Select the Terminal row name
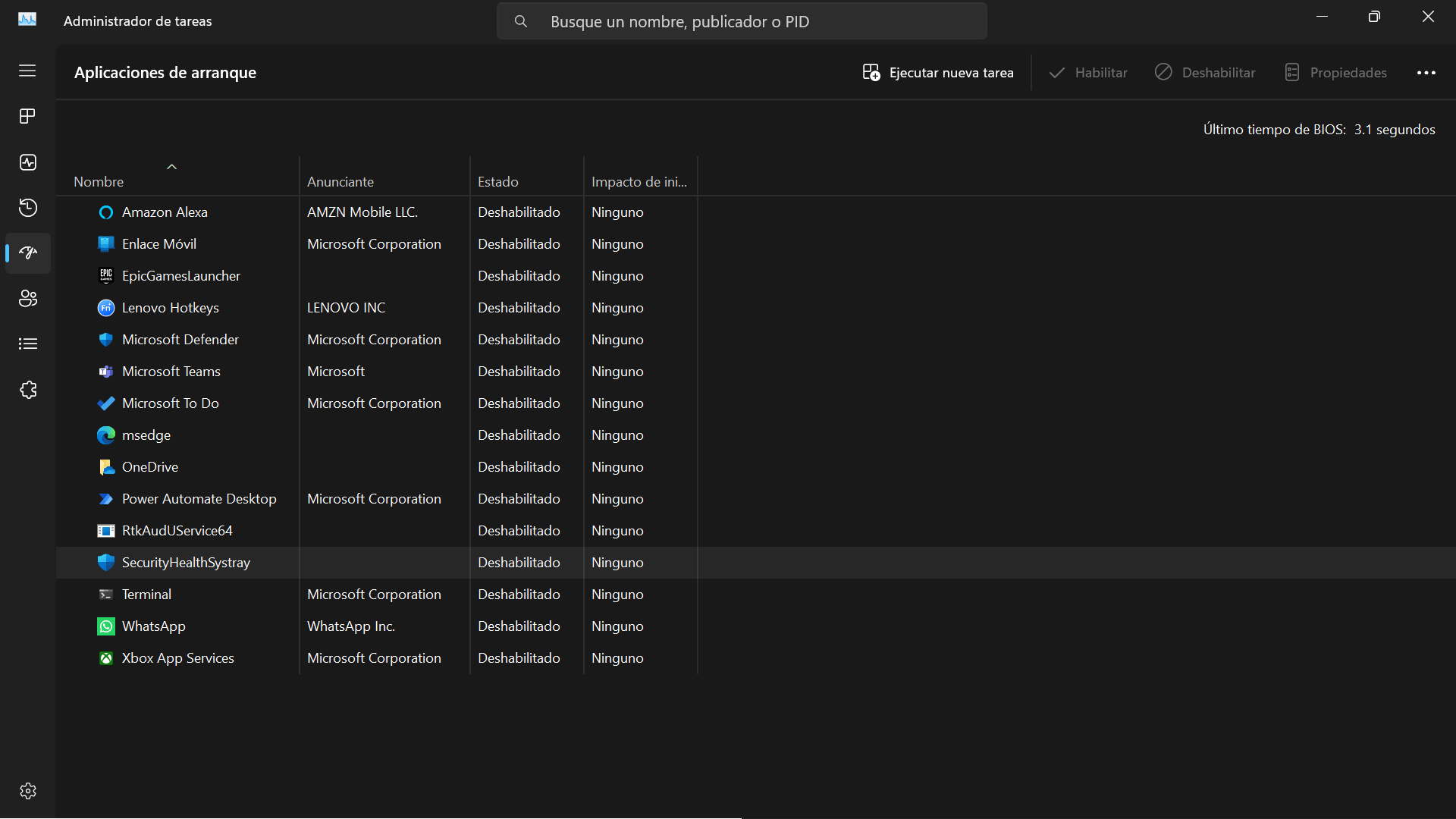The image size is (1456, 819). [x=146, y=595]
